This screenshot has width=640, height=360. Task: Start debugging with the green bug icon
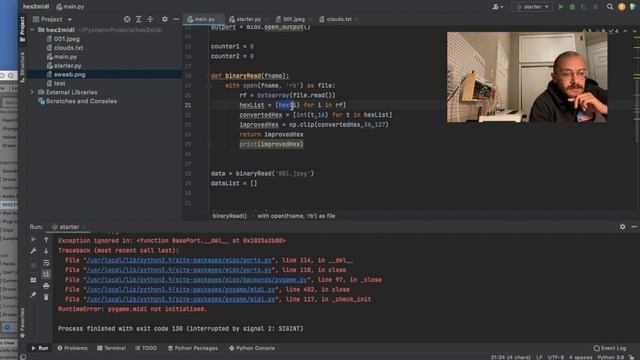[572, 7]
